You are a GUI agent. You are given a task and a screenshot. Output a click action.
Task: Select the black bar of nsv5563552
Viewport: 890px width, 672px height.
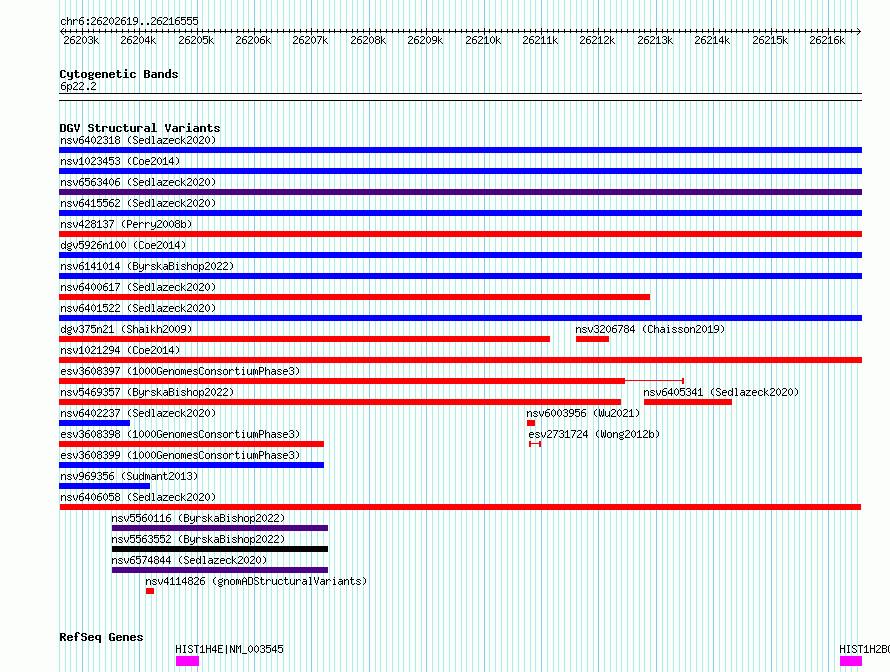[x=220, y=549]
